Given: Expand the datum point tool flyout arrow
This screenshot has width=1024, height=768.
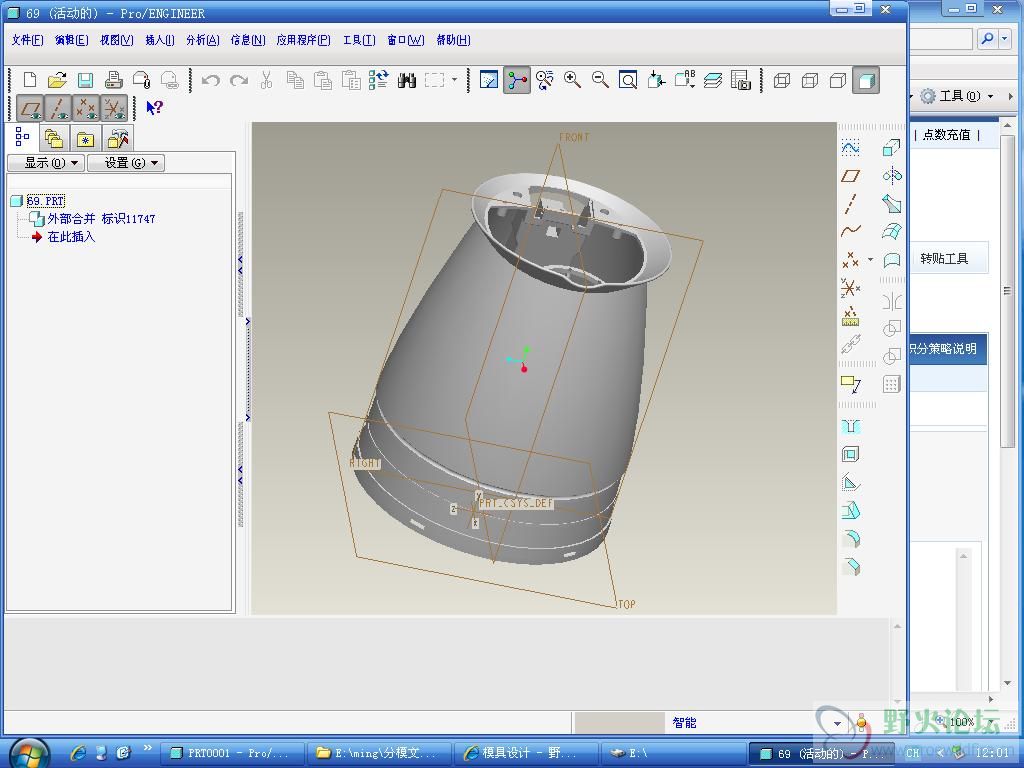Looking at the screenshot, I should pos(870,260).
